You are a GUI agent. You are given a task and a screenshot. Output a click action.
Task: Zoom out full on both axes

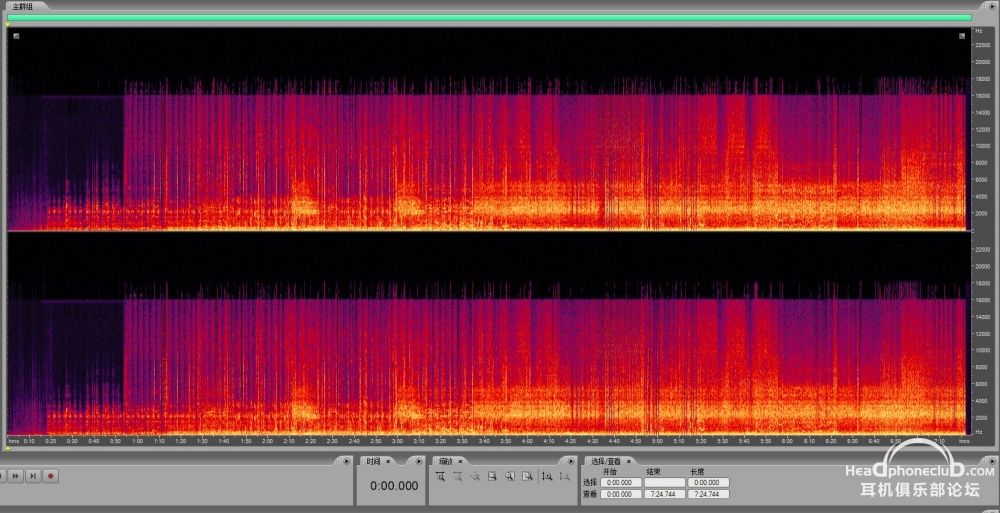(x=476, y=476)
